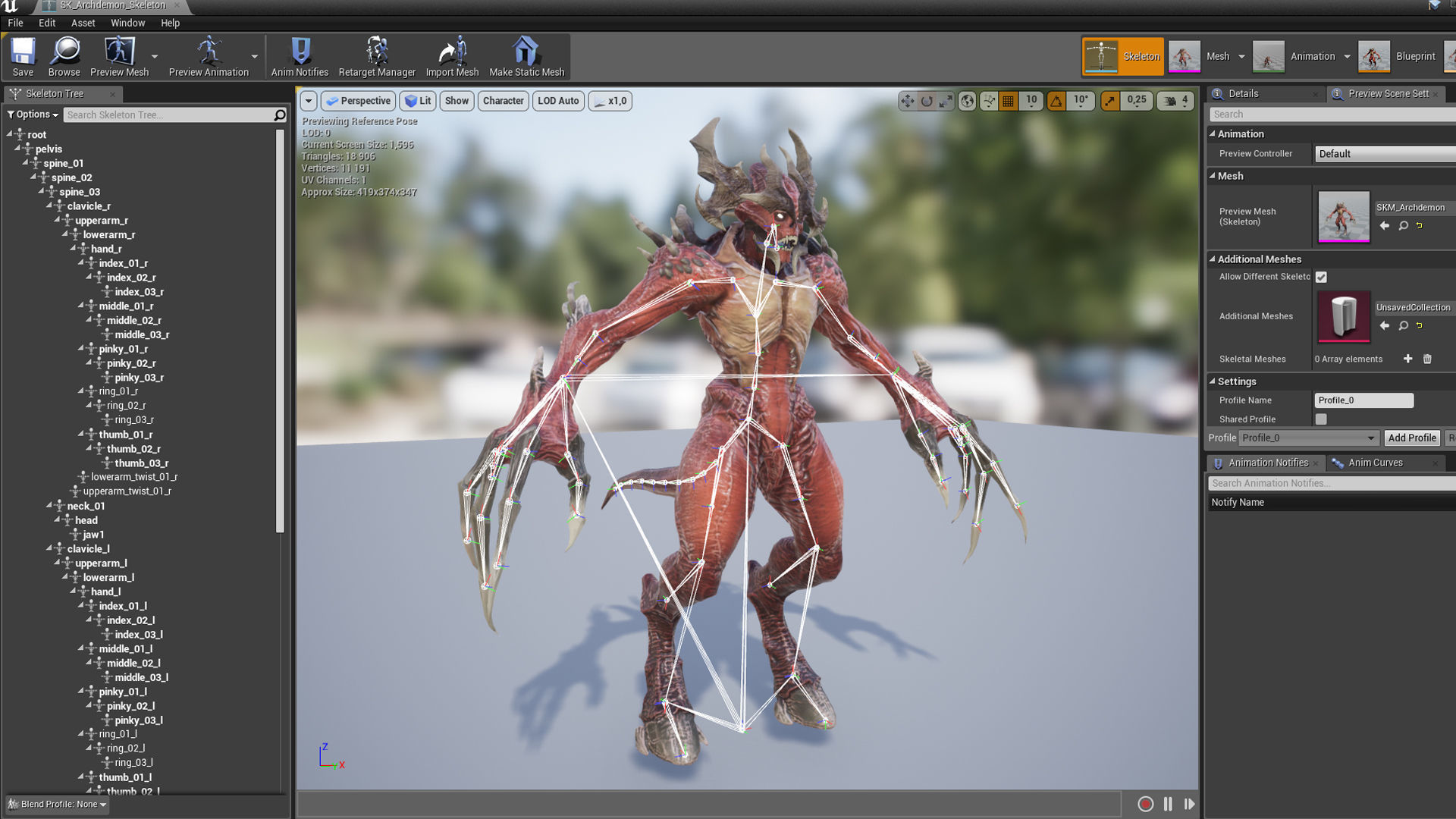Click the Lit view mode button
Screen dimensions: 1456x819
[418, 101]
